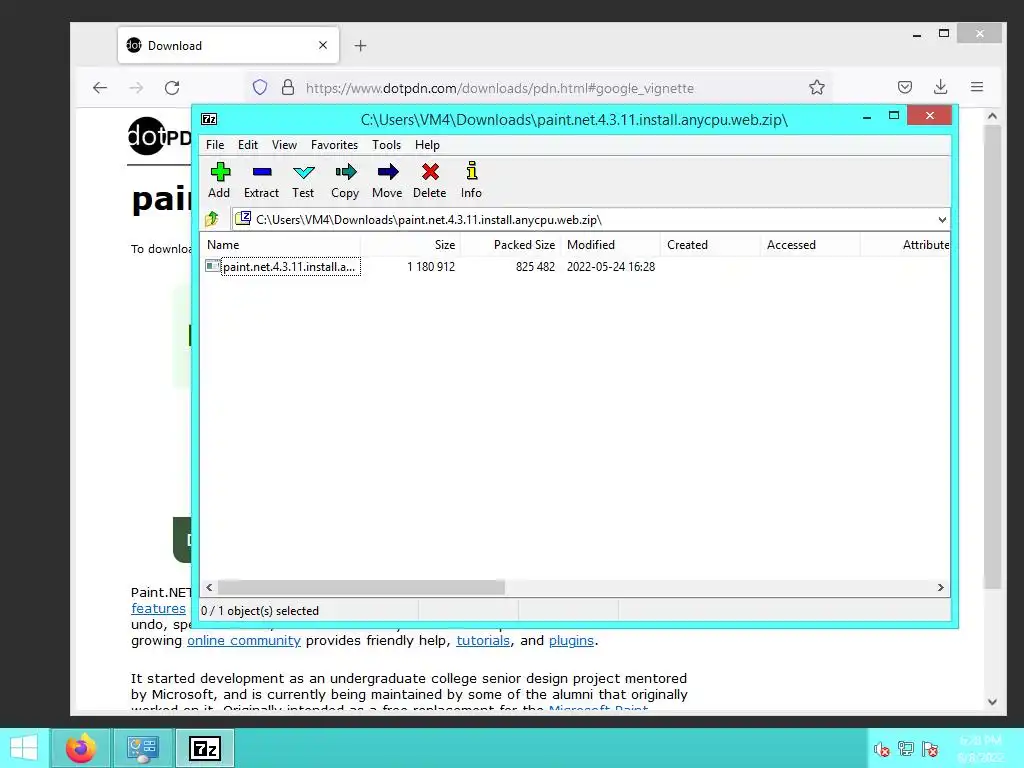Viewport: 1024px width, 768px height.
Task: Open the tutorials link
Action: [483, 641]
